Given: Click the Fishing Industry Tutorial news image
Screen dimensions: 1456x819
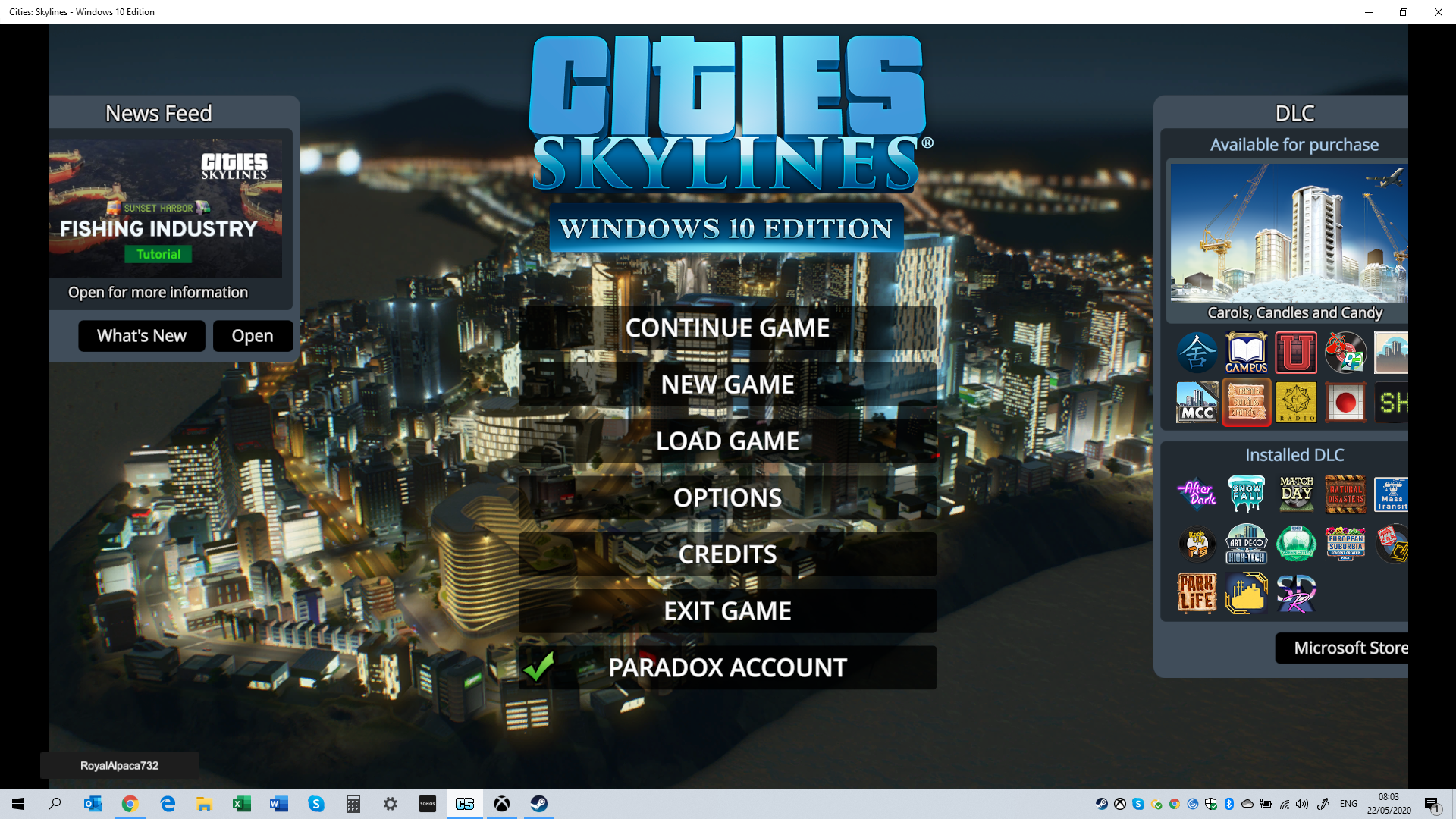Looking at the screenshot, I should [x=166, y=207].
